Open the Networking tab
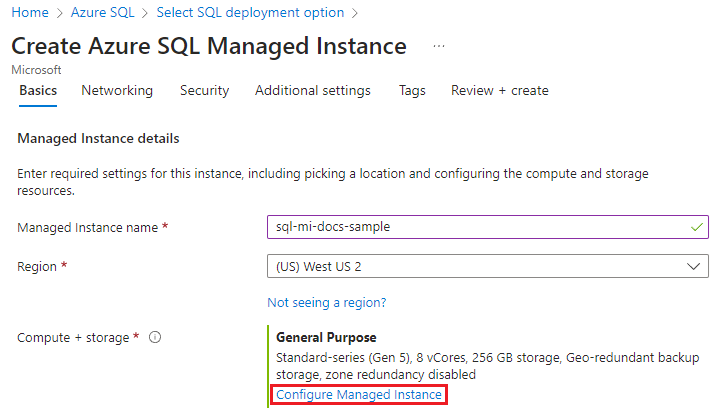Viewport: 727px width, 413px height. click(117, 90)
